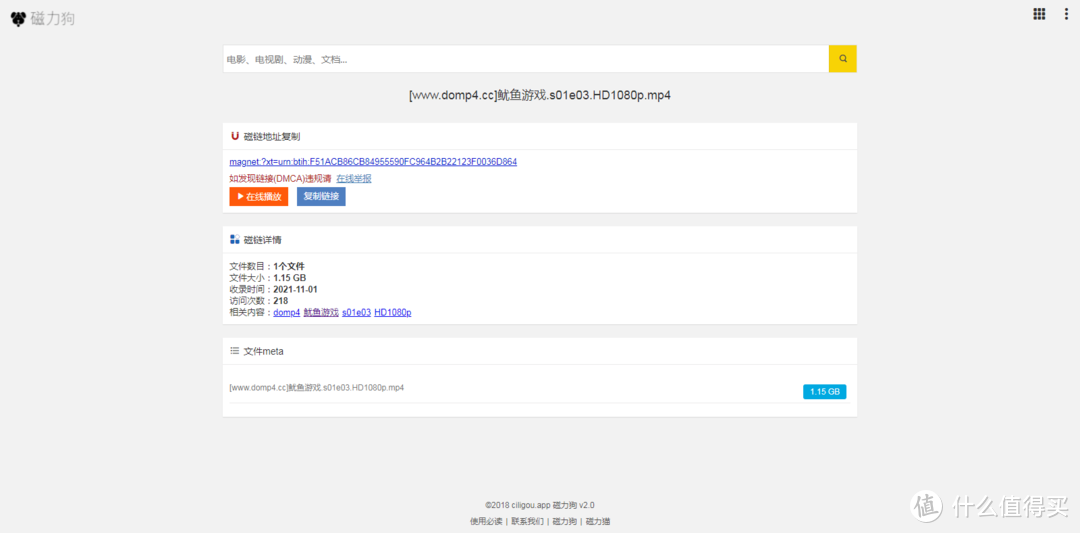The width and height of the screenshot is (1080, 533).
Task: Open the s01e03 related tag link
Action: [x=356, y=313]
